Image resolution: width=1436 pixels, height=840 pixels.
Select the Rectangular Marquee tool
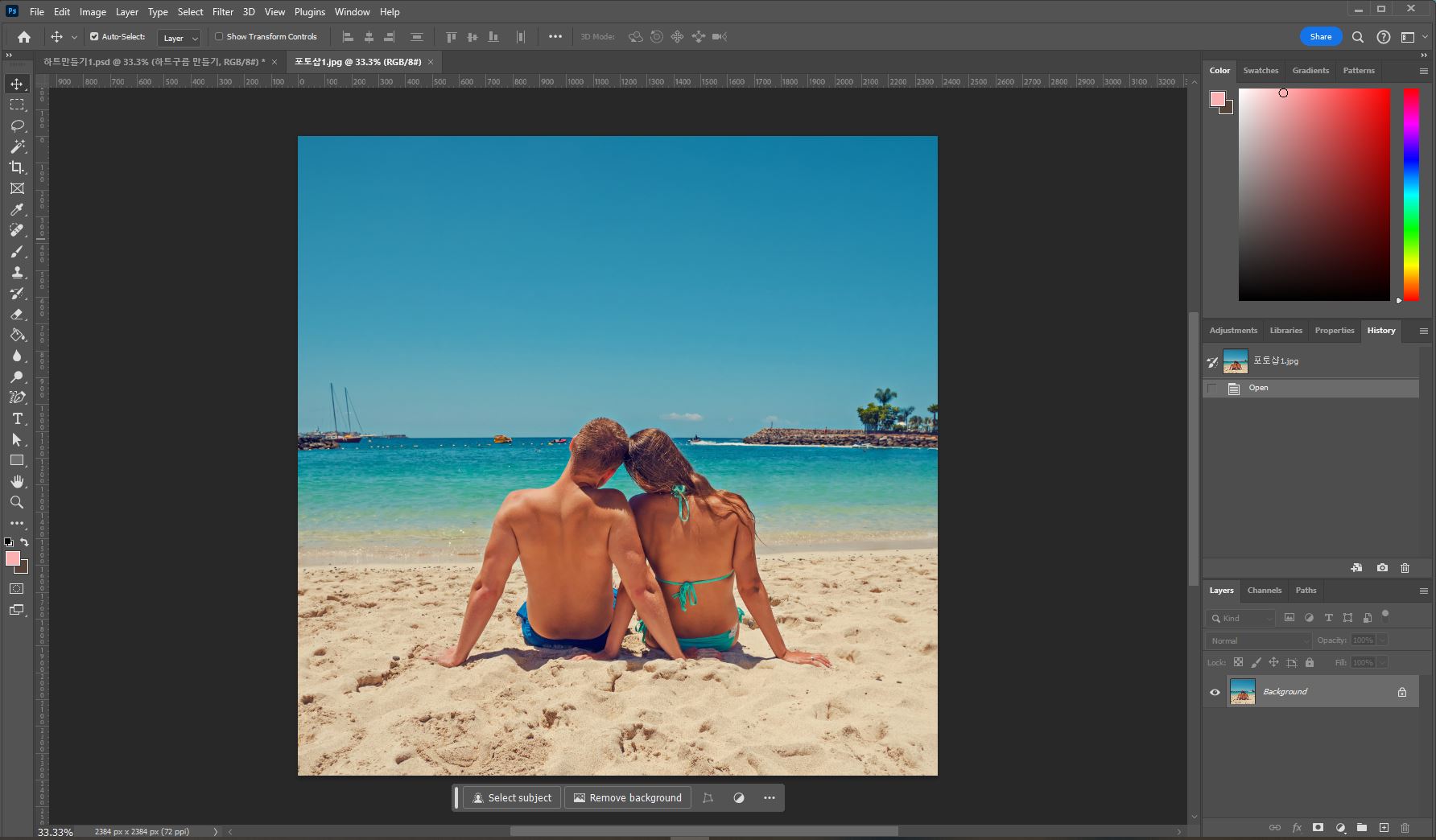[17, 105]
